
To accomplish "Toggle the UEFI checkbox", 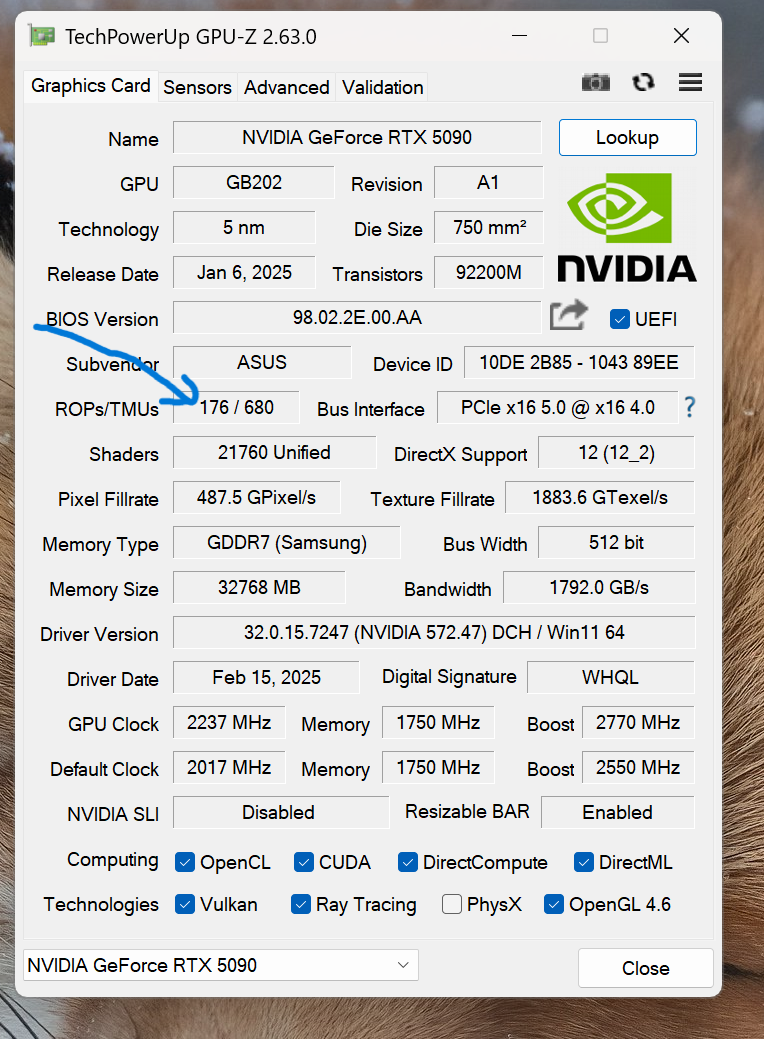I will point(620,319).
